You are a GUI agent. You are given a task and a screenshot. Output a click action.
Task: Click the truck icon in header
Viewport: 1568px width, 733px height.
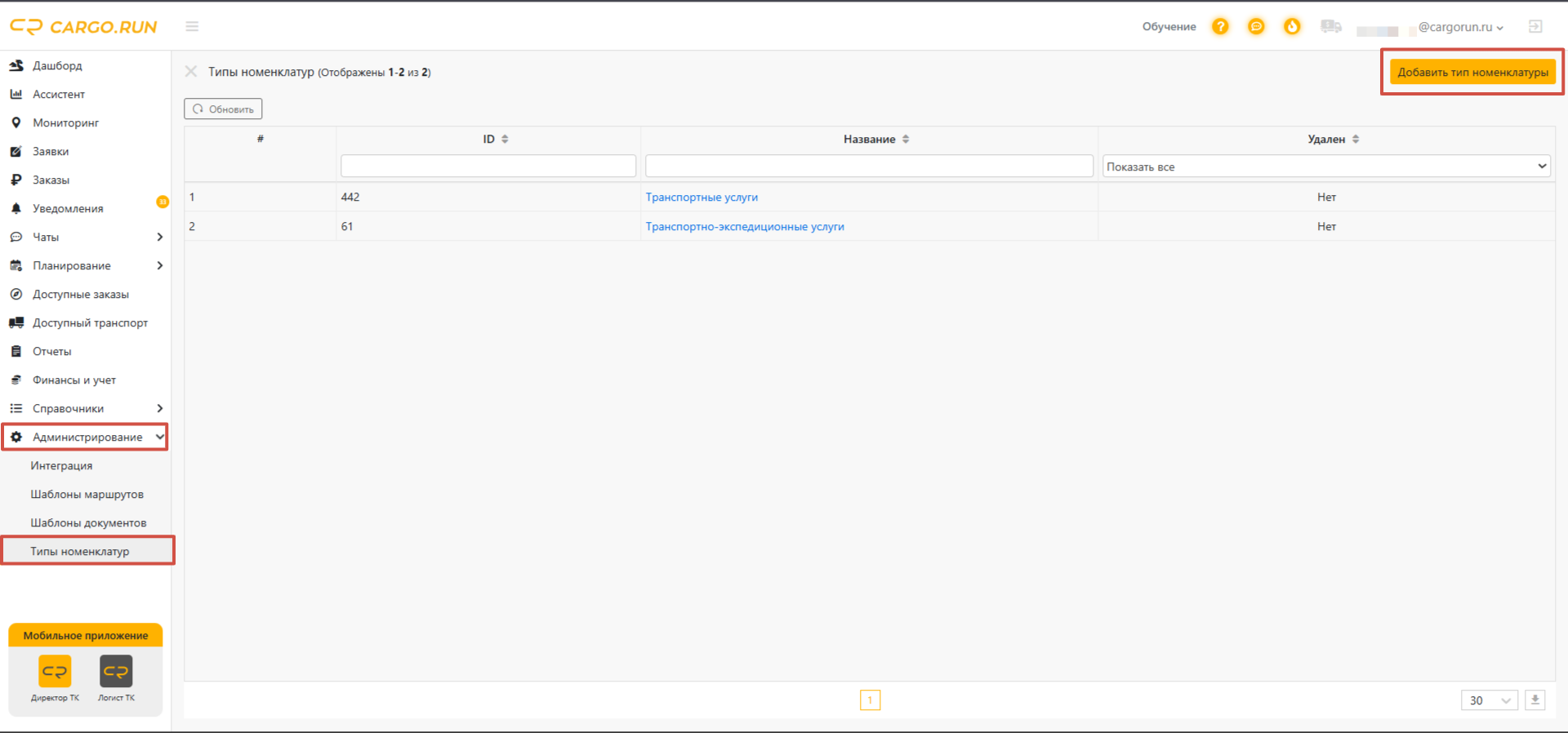coord(1331,27)
